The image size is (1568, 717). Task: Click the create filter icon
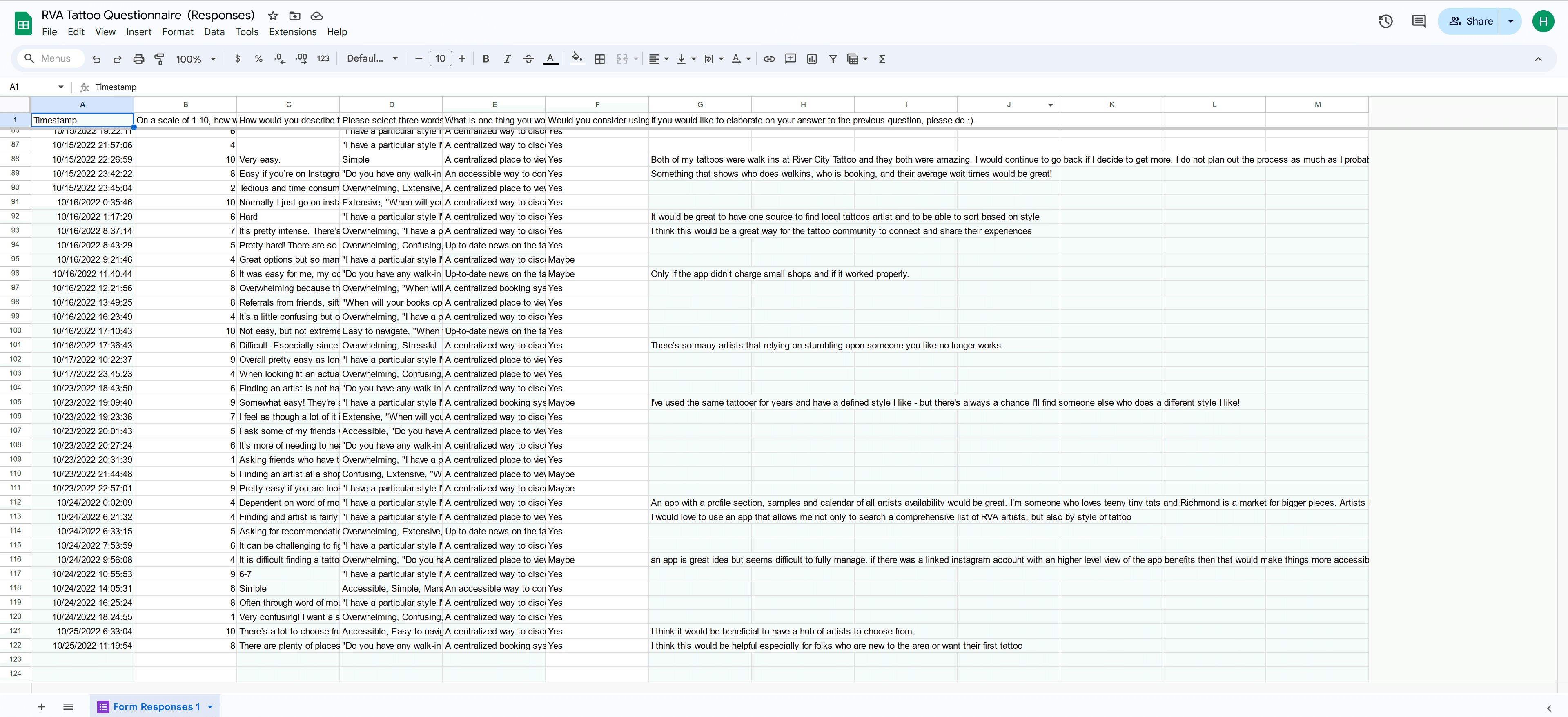pos(833,58)
